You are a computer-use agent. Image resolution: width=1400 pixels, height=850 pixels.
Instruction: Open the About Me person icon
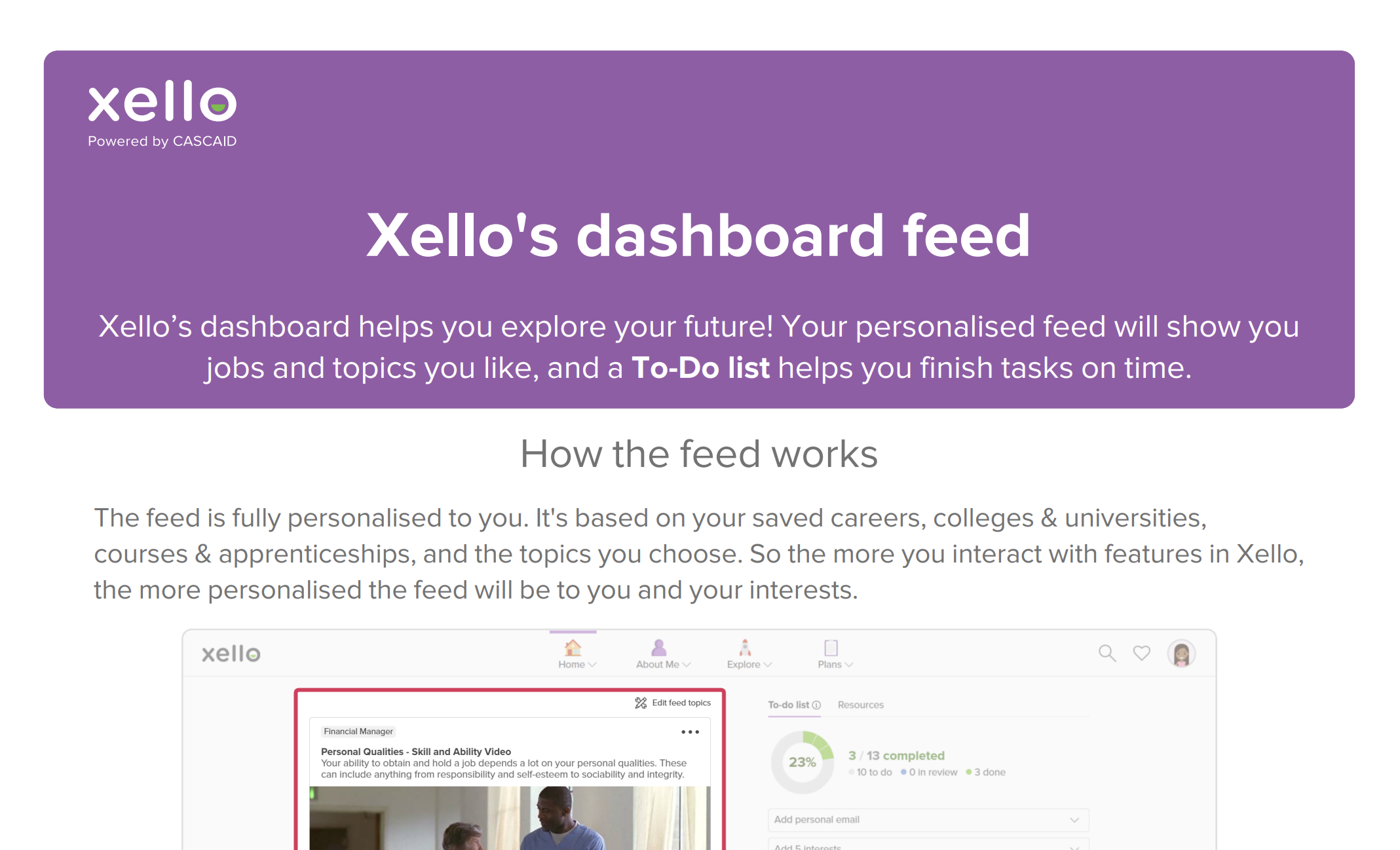coord(658,648)
